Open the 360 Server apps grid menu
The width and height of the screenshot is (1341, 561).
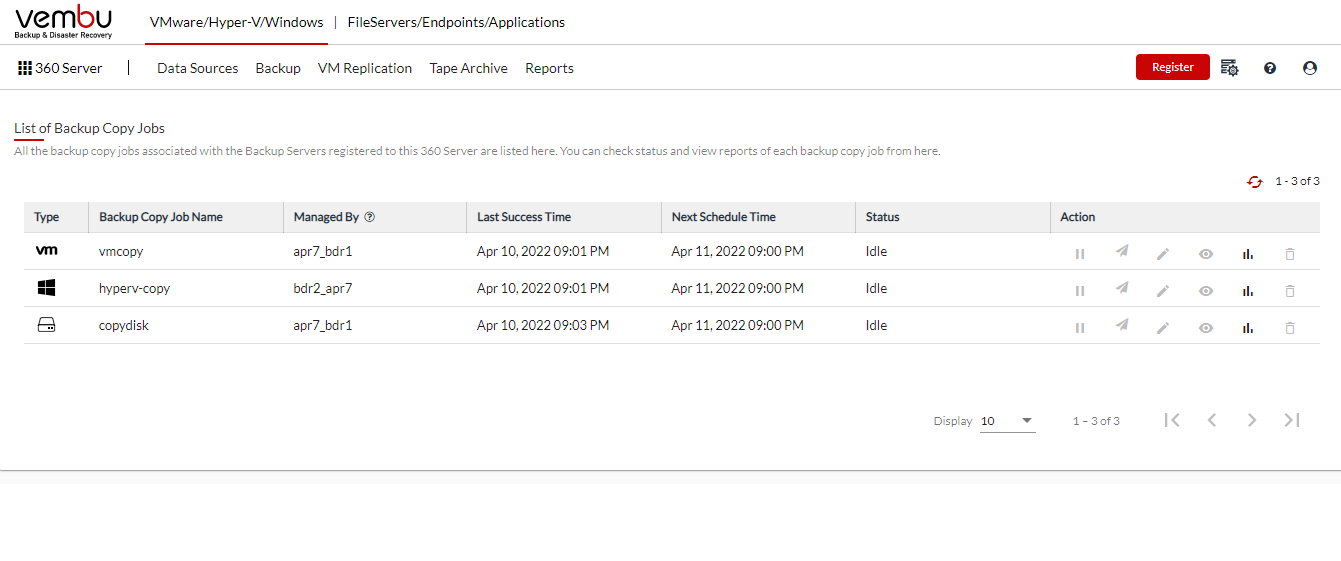pyautogui.click(x=25, y=68)
